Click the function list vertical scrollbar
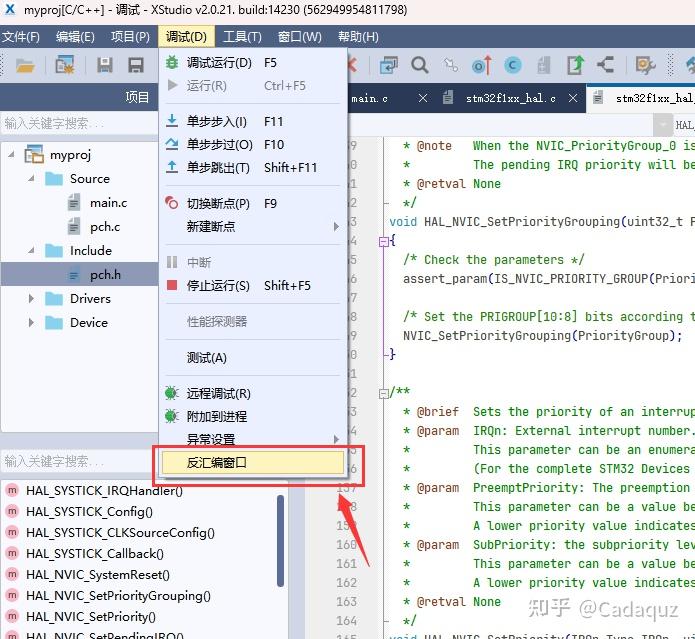This screenshot has height=639, width=695. [x=280, y=542]
